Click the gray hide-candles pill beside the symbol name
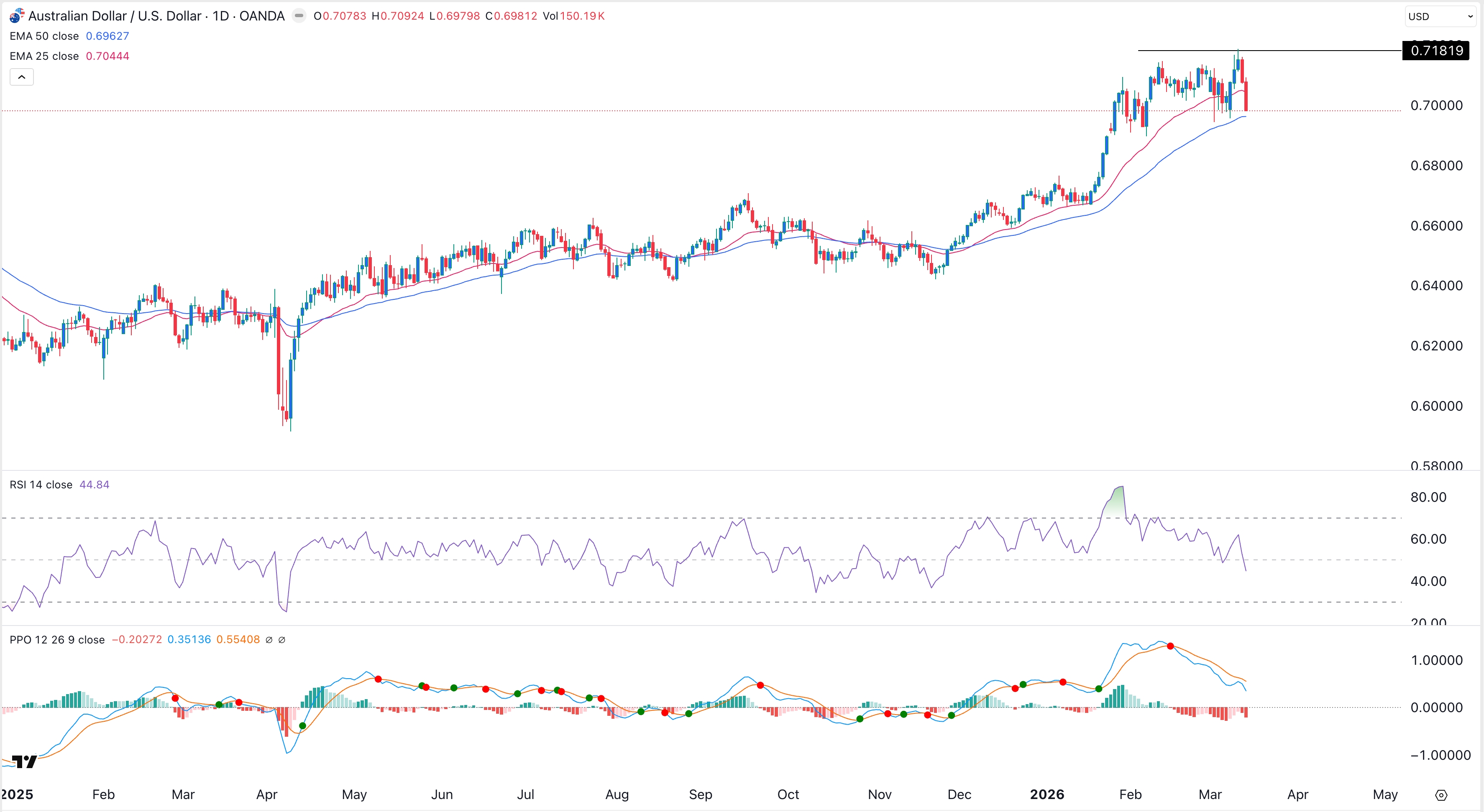This screenshot has width=1484, height=812. [x=299, y=15]
